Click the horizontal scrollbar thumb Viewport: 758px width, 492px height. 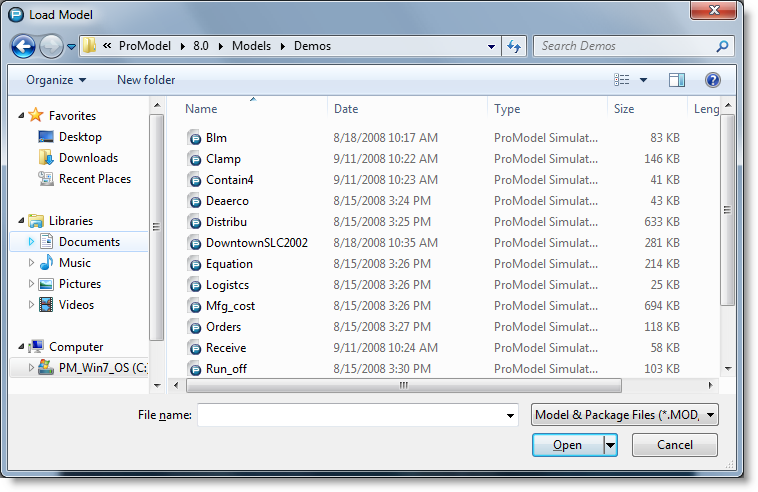click(x=404, y=385)
